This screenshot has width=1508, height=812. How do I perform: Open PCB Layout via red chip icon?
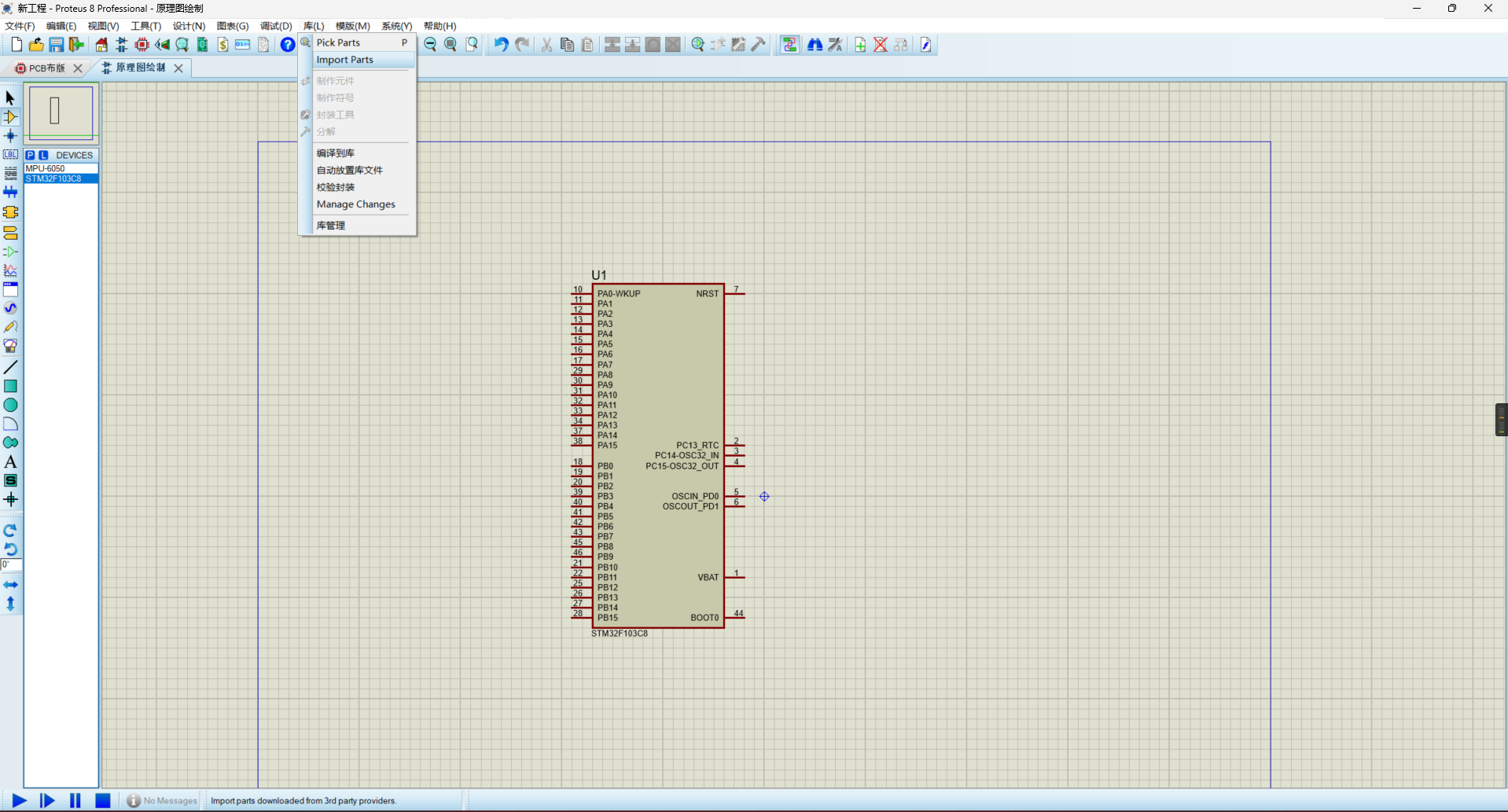point(142,45)
